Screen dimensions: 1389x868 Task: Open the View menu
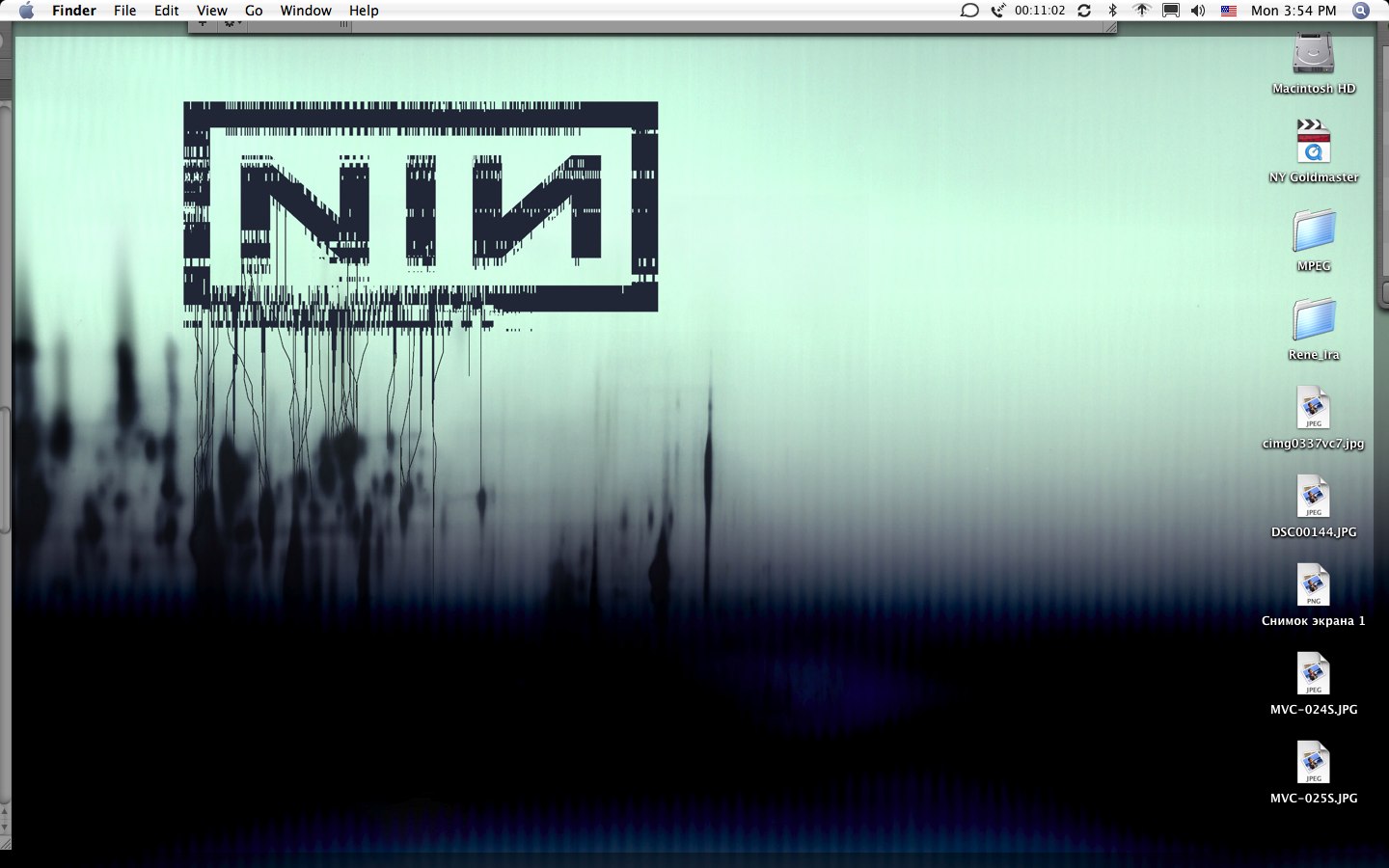tap(212, 11)
